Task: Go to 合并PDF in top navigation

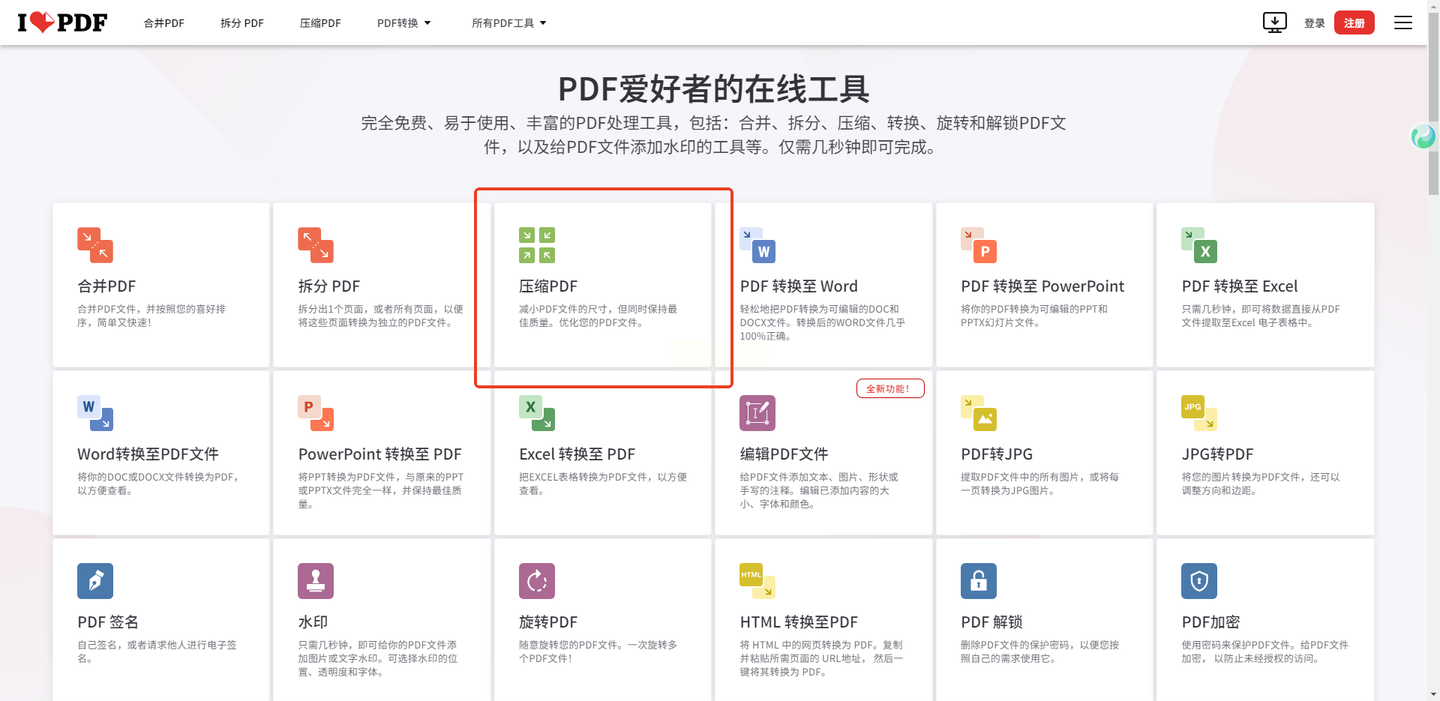Action: coord(164,23)
